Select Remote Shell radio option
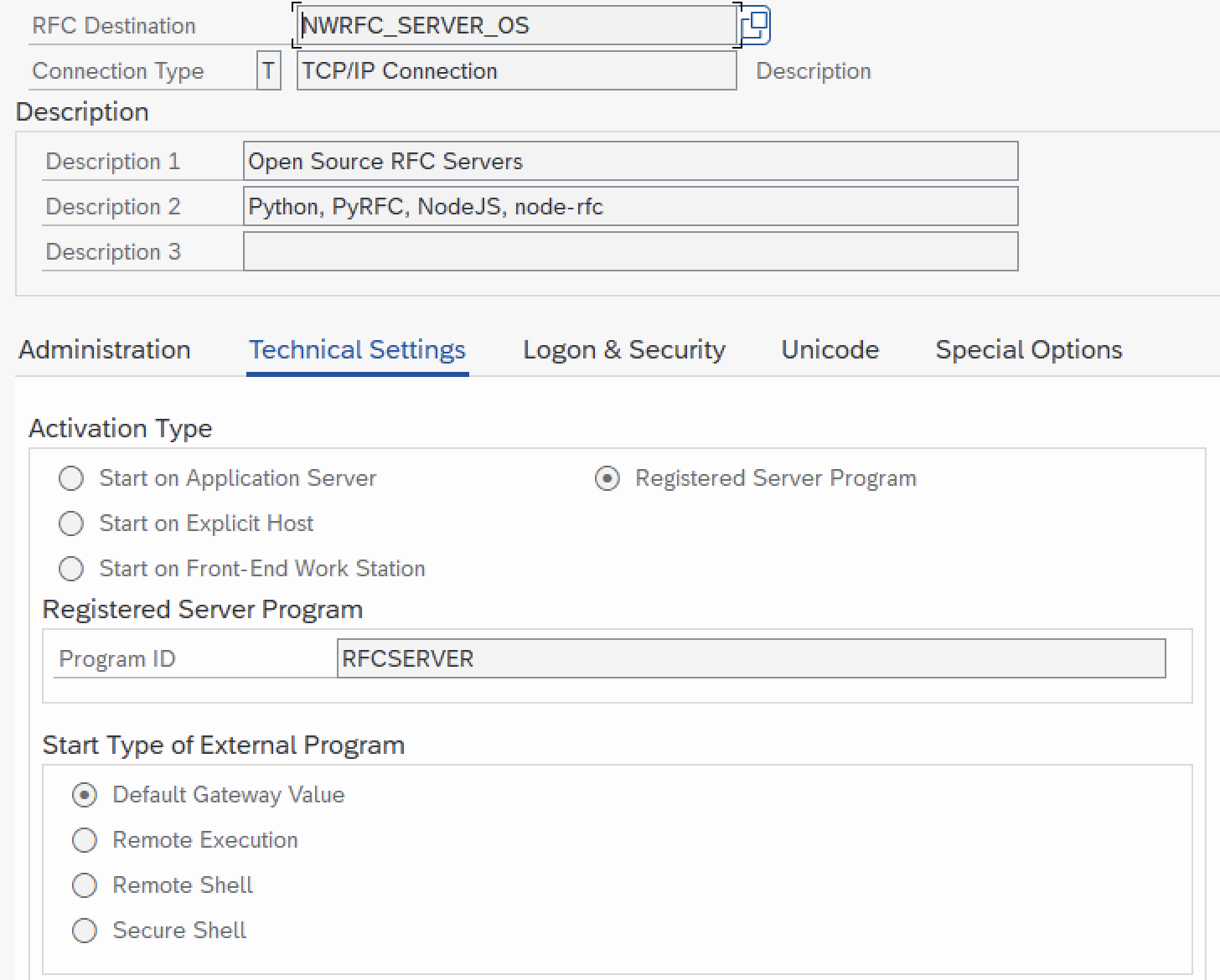The image size is (1220, 980). [85, 885]
